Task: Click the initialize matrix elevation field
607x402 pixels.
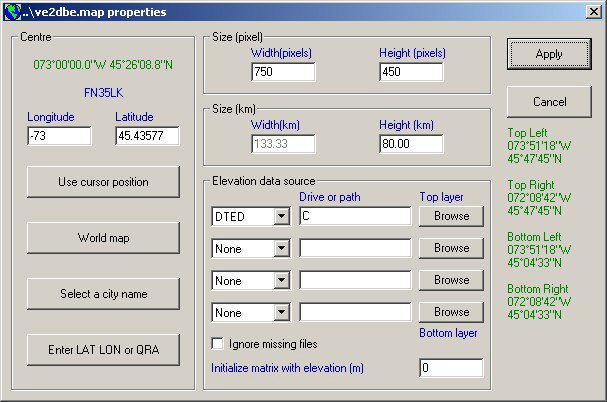Action: tap(451, 368)
